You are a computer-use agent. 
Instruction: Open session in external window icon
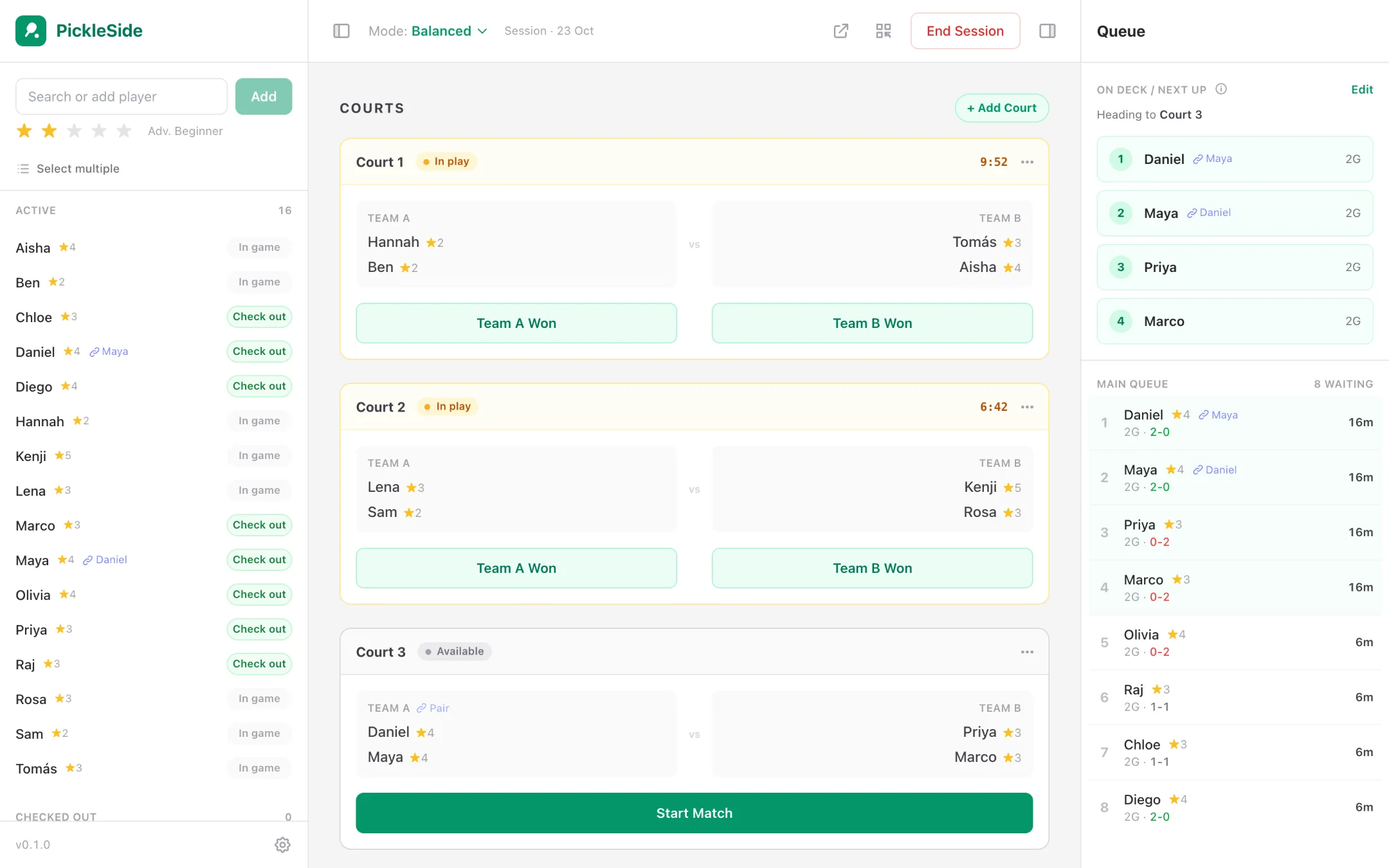tap(841, 31)
